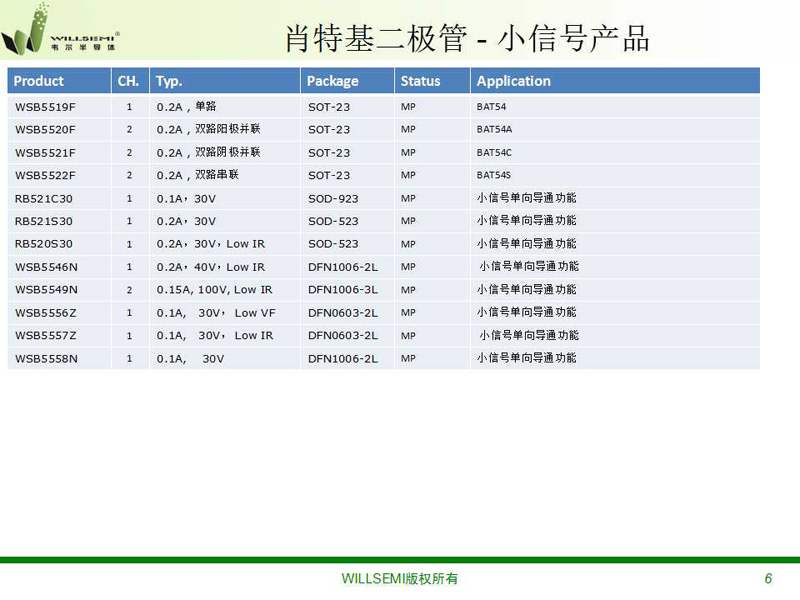Click the WSB5558N product in the last row
Viewport: 800px width, 600px height.
coord(46,358)
